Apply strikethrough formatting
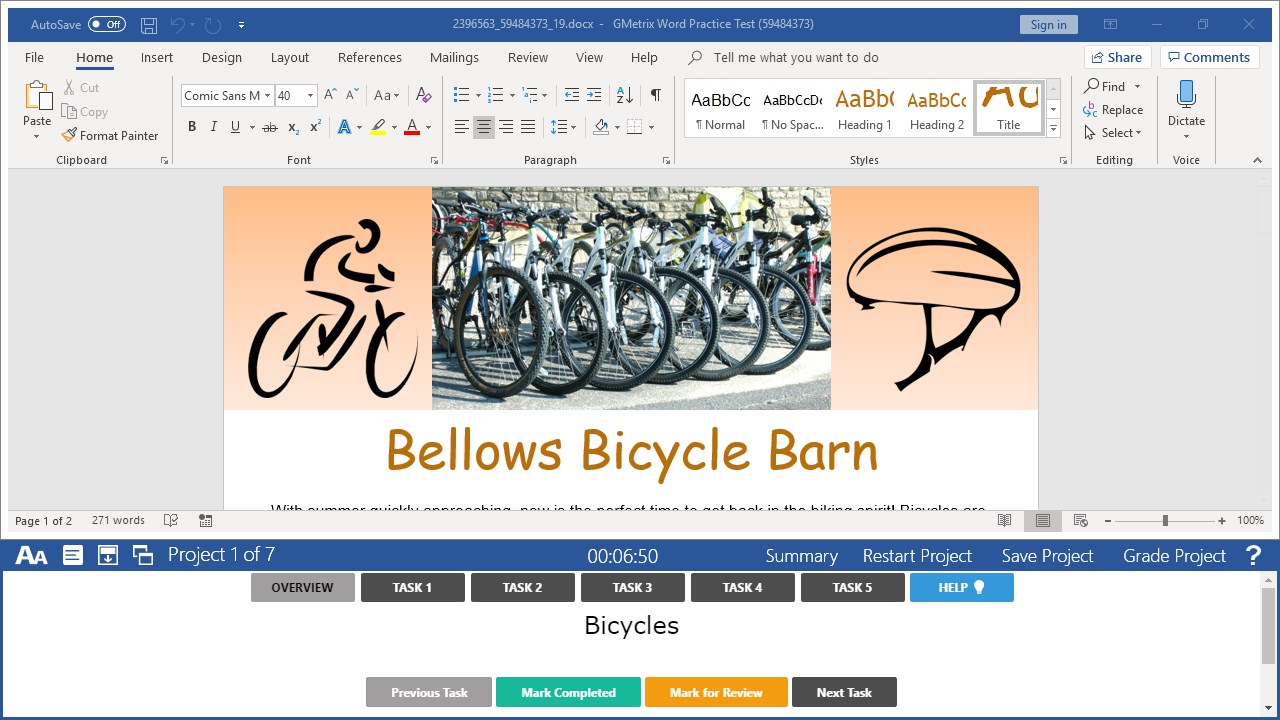Image resolution: width=1280 pixels, height=720 pixels. (x=269, y=127)
